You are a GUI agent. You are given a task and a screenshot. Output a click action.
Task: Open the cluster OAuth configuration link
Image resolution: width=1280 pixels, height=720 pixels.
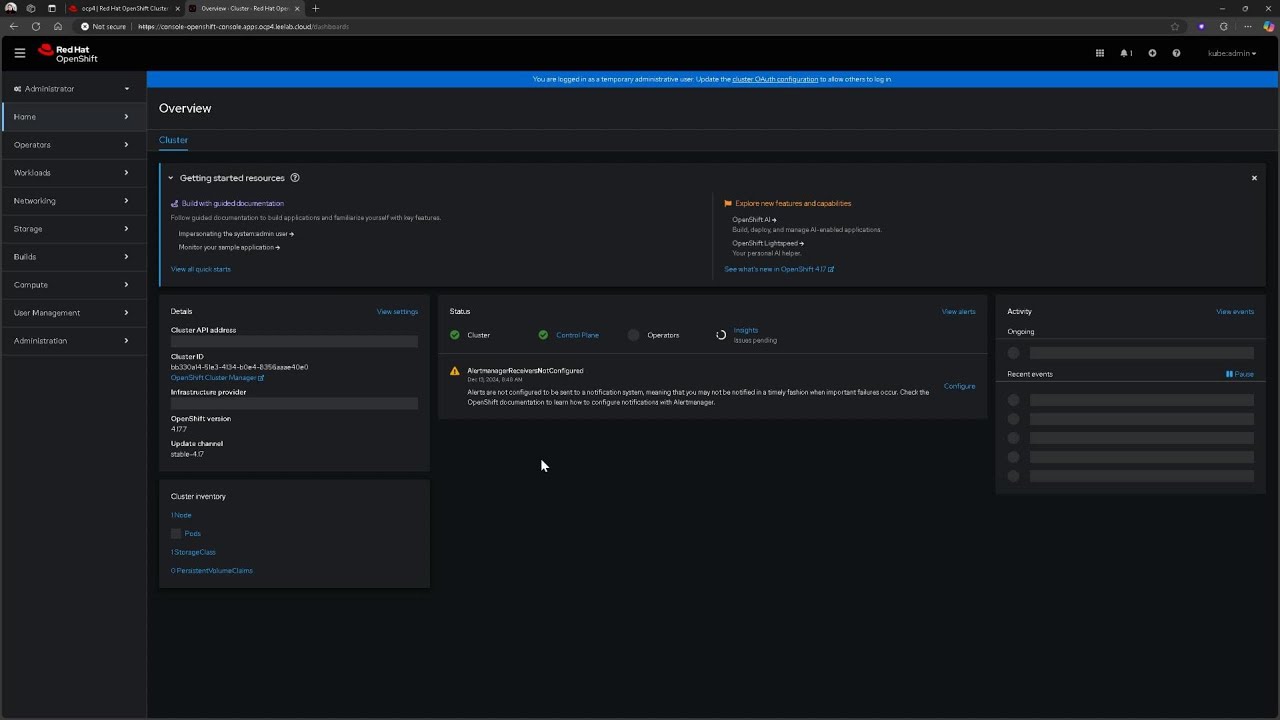pos(775,79)
